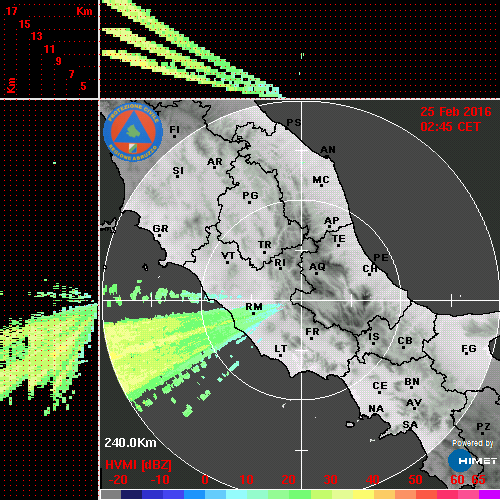This screenshot has width=500, height=500.
Task: Click the '240.0Km' range label
Action: [130, 443]
